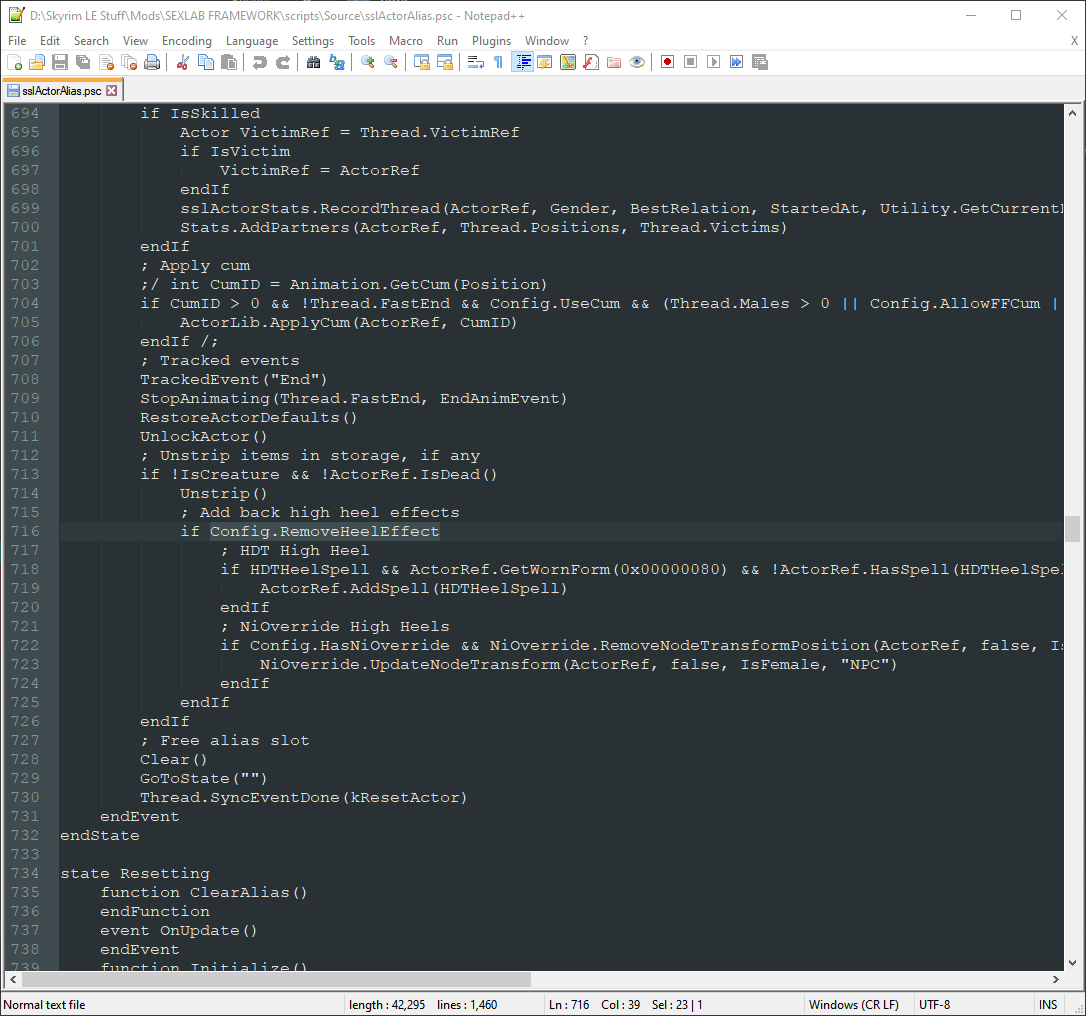The height and width of the screenshot is (1016, 1086).
Task: Toggle file monitoring eye icon
Action: (x=637, y=62)
